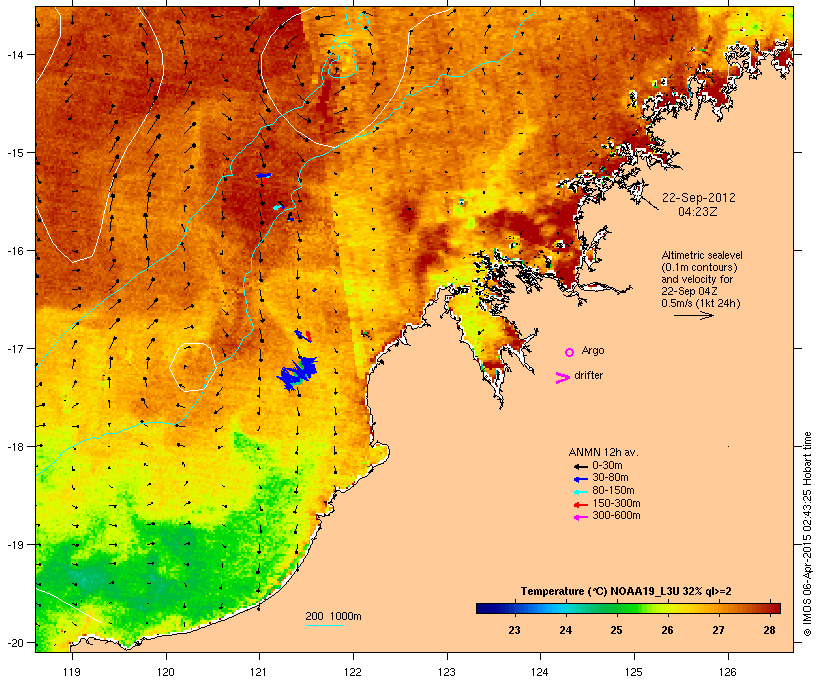Click the longitude label '126'
The height and width of the screenshot is (680, 820).
point(727,672)
